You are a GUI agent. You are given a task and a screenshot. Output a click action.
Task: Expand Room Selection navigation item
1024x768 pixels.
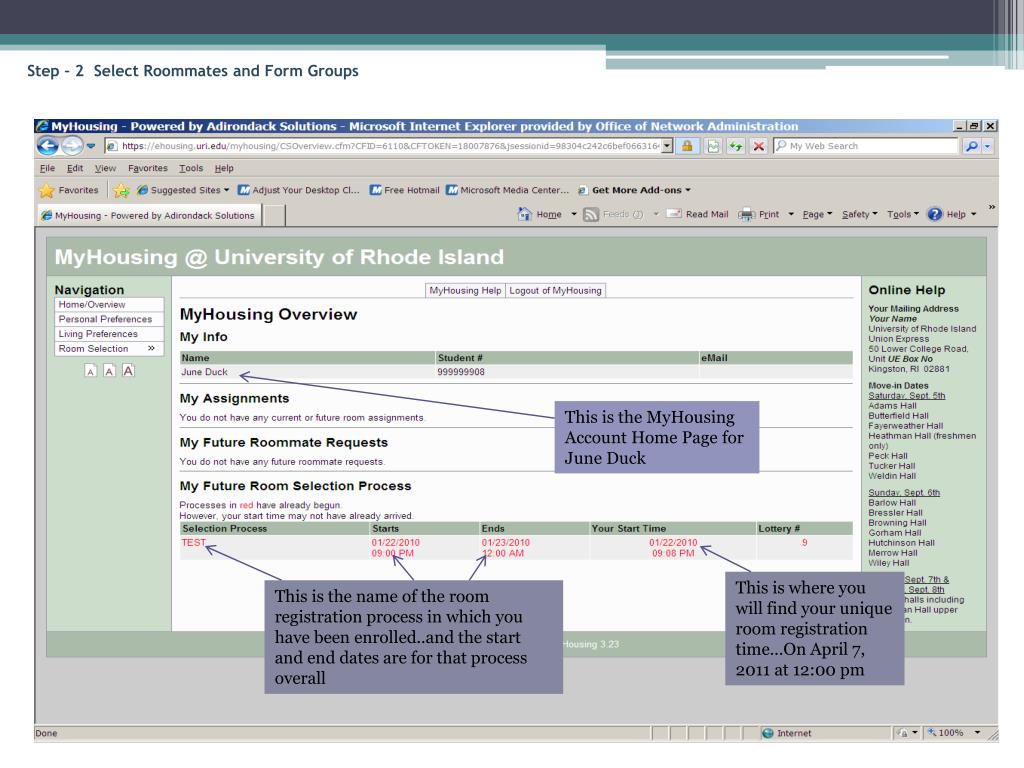(108, 349)
